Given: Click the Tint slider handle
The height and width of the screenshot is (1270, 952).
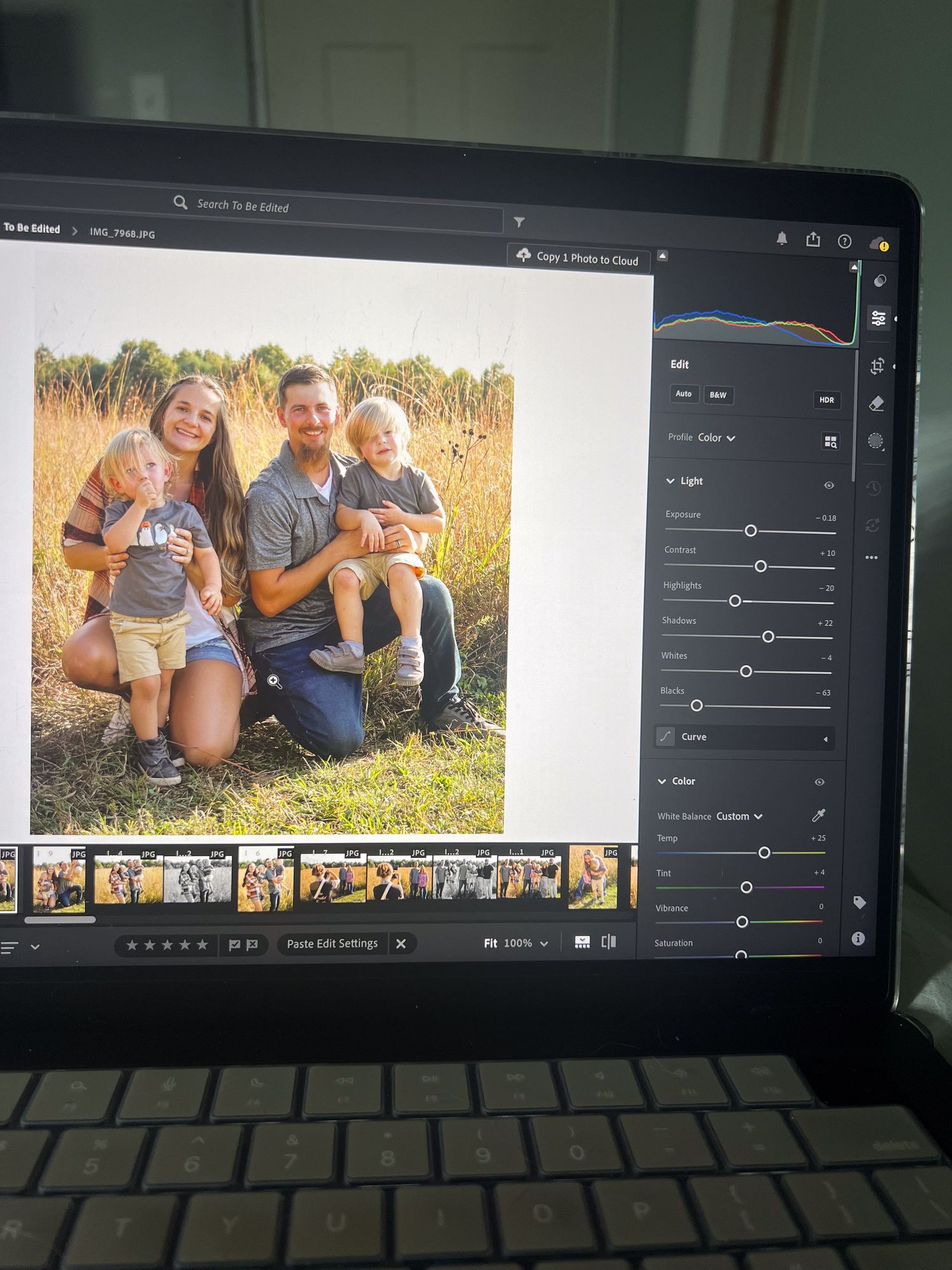Looking at the screenshot, I should [x=746, y=887].
